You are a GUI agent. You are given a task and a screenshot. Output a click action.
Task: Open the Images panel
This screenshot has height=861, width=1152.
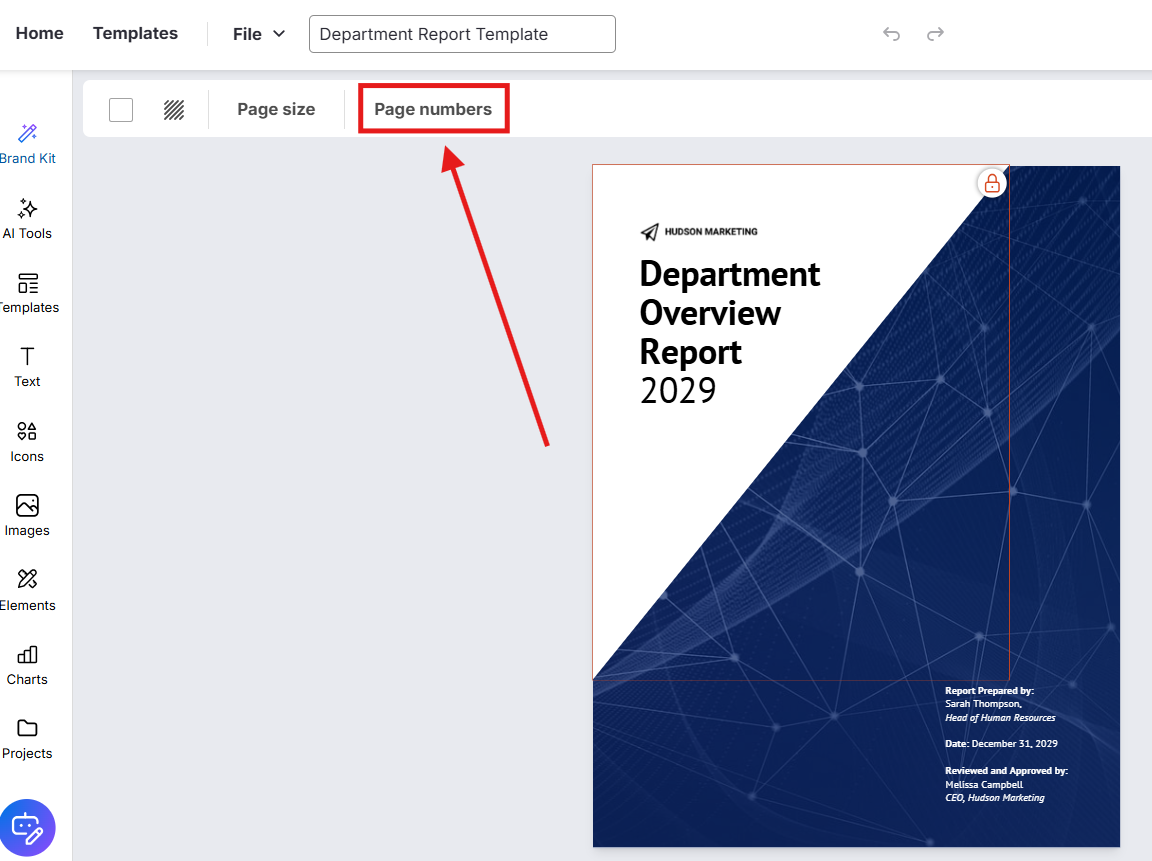(x=28, y=516)
